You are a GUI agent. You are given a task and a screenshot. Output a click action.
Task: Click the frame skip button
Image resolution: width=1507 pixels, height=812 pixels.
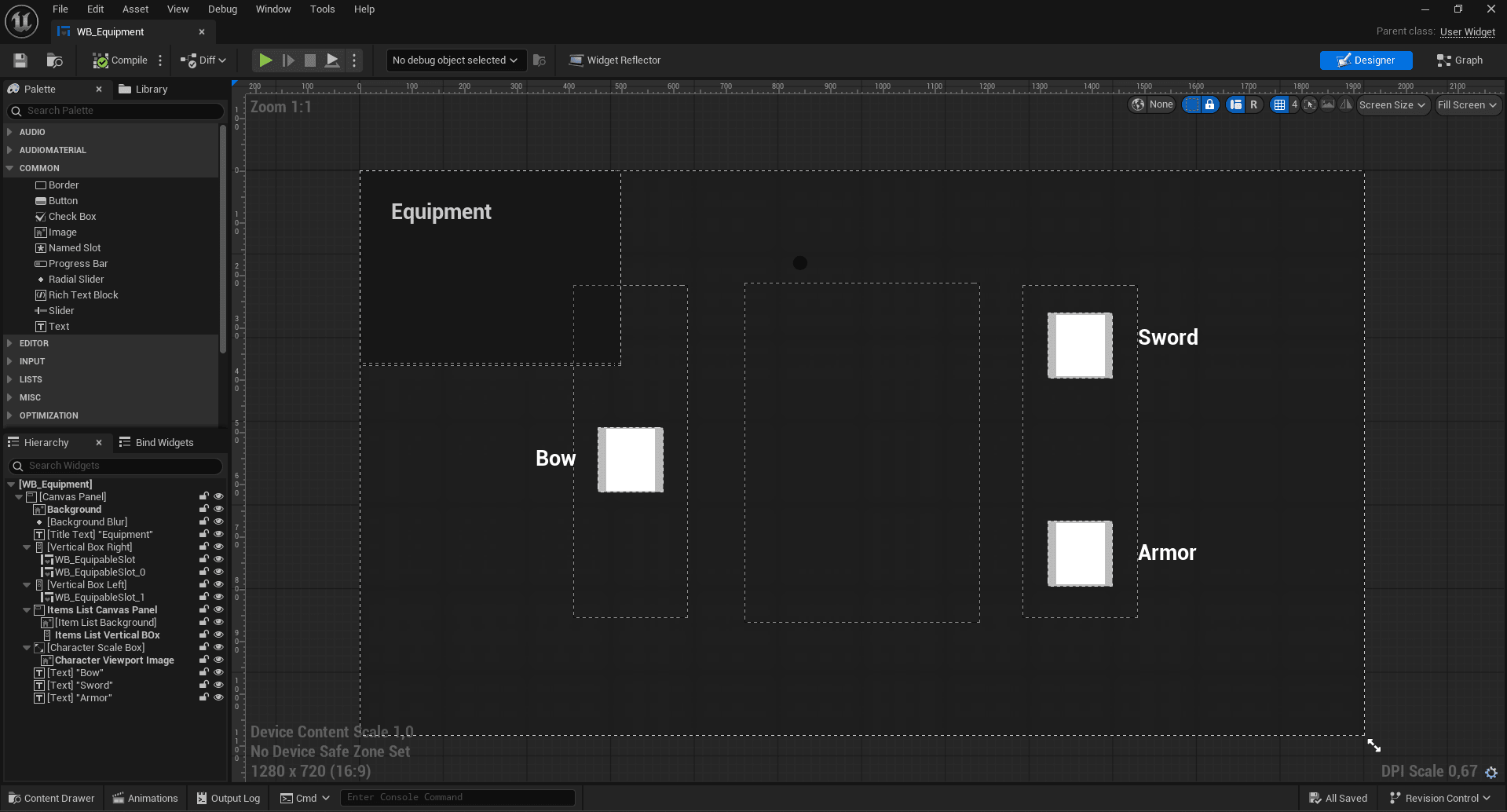pyautogui.click(x=288, y=60)
